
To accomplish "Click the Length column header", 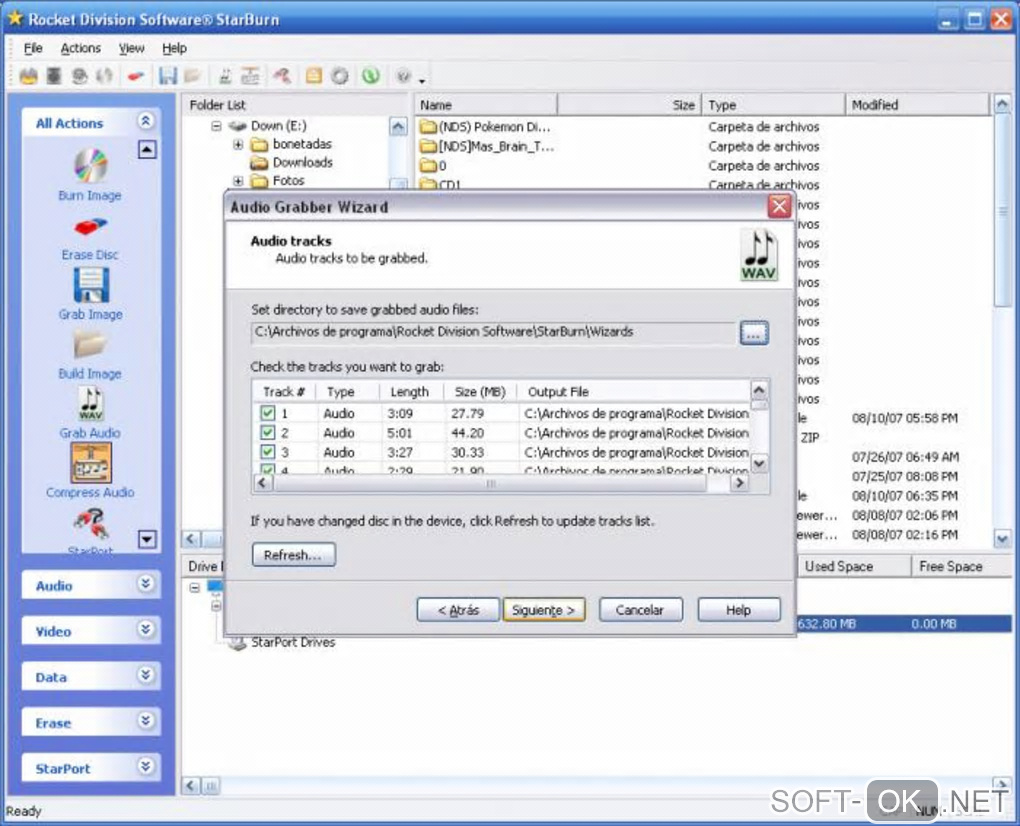I will click(x=412, y=392).
